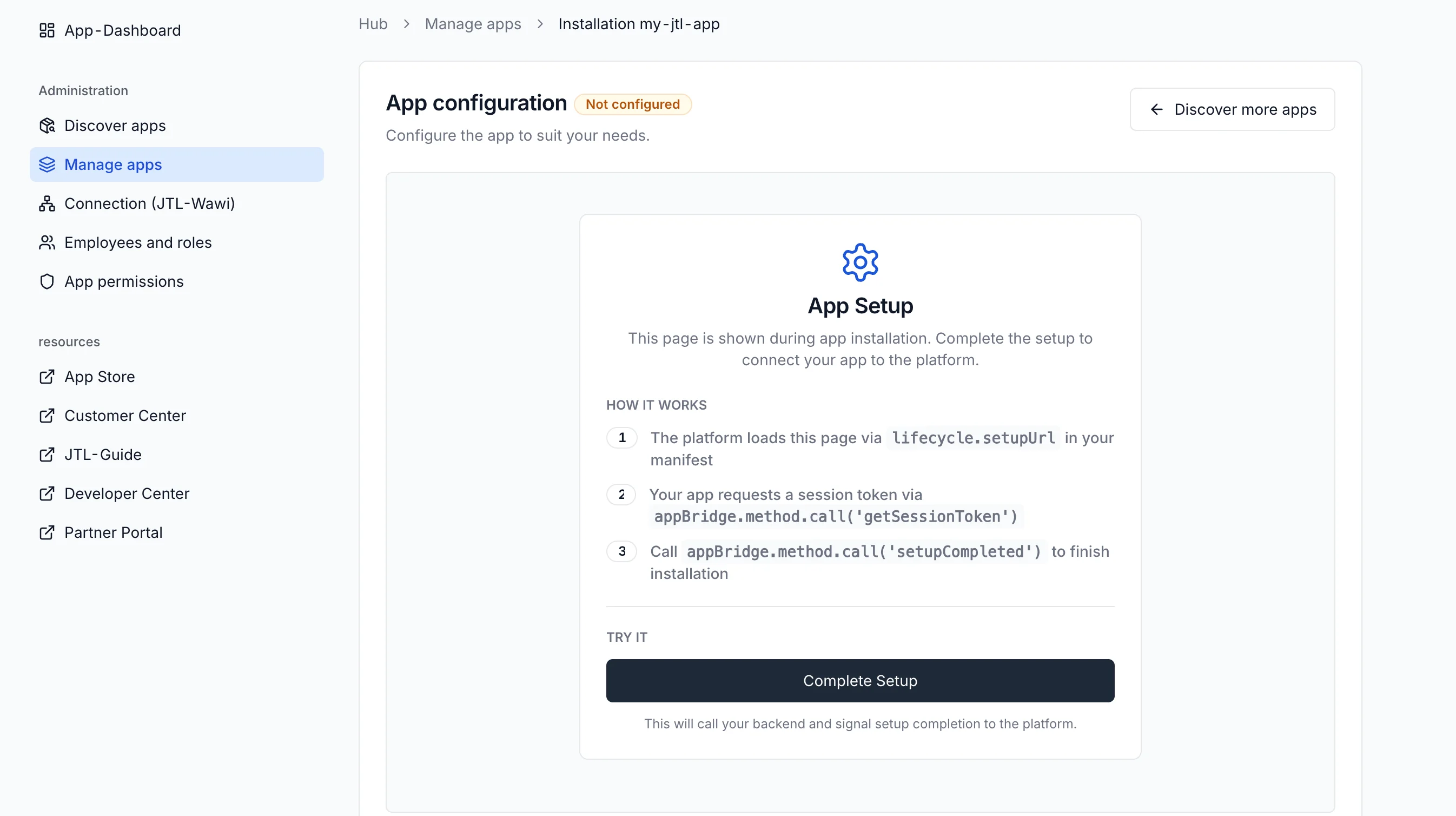Viewport: 1456px width, 816px height.
Task: Click the Installation my-jtl-app breadcrumb
Action: click(x=639, y=24)
